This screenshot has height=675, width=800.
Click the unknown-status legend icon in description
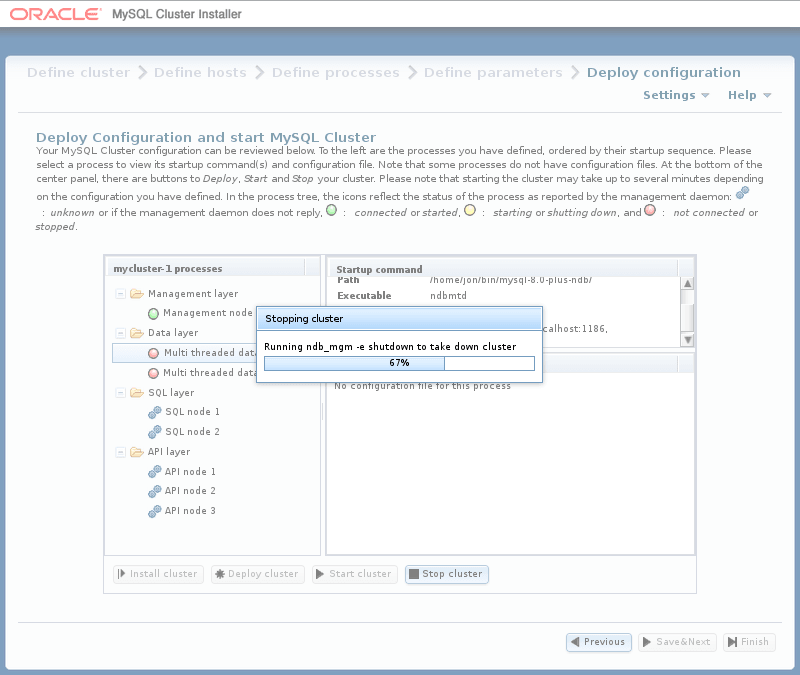pyautogui.click(x=742, y=193)
